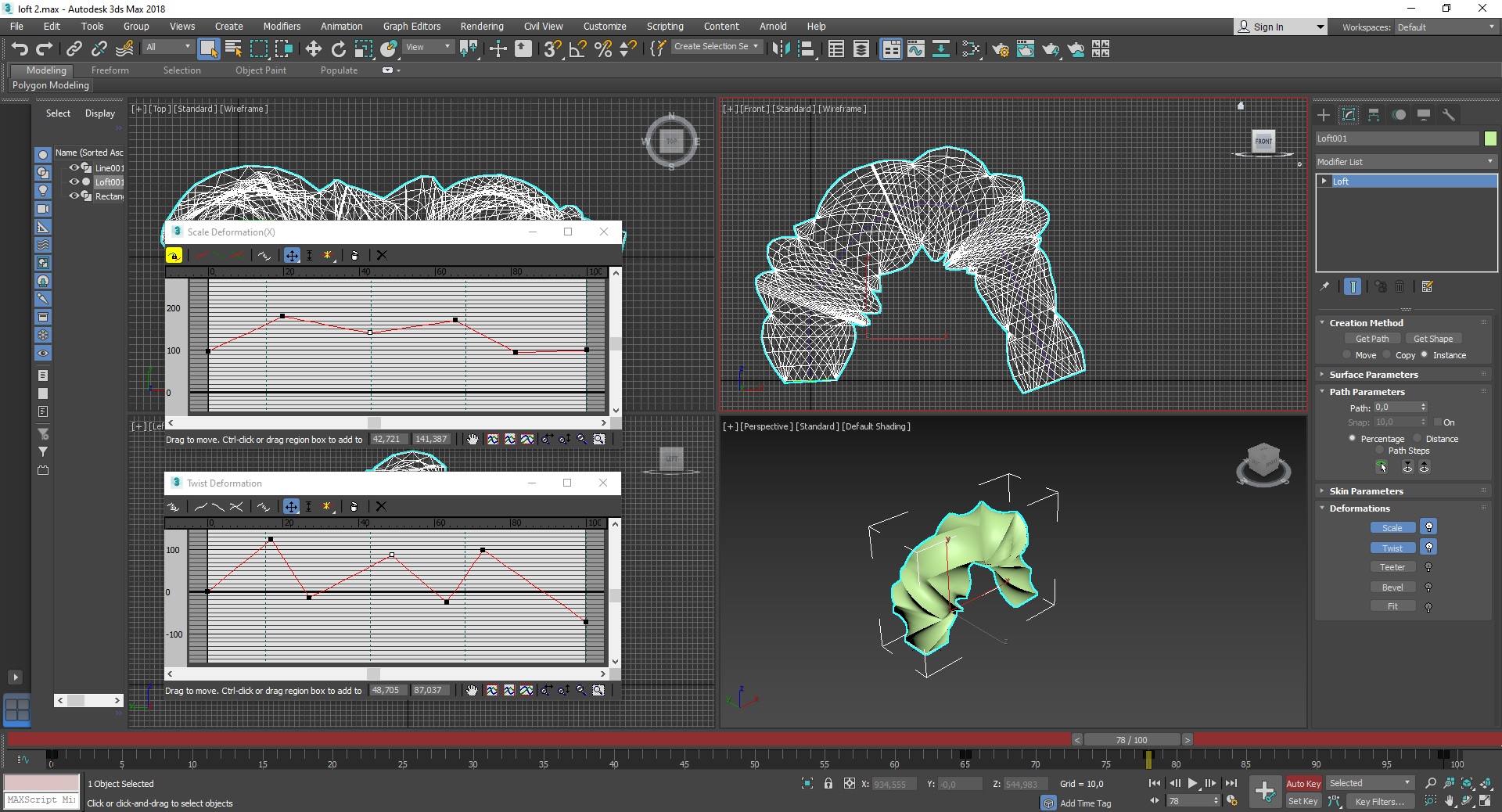Switch to the Utilities command panel
Screen dimensions: 1502x812
point(1449,115)
